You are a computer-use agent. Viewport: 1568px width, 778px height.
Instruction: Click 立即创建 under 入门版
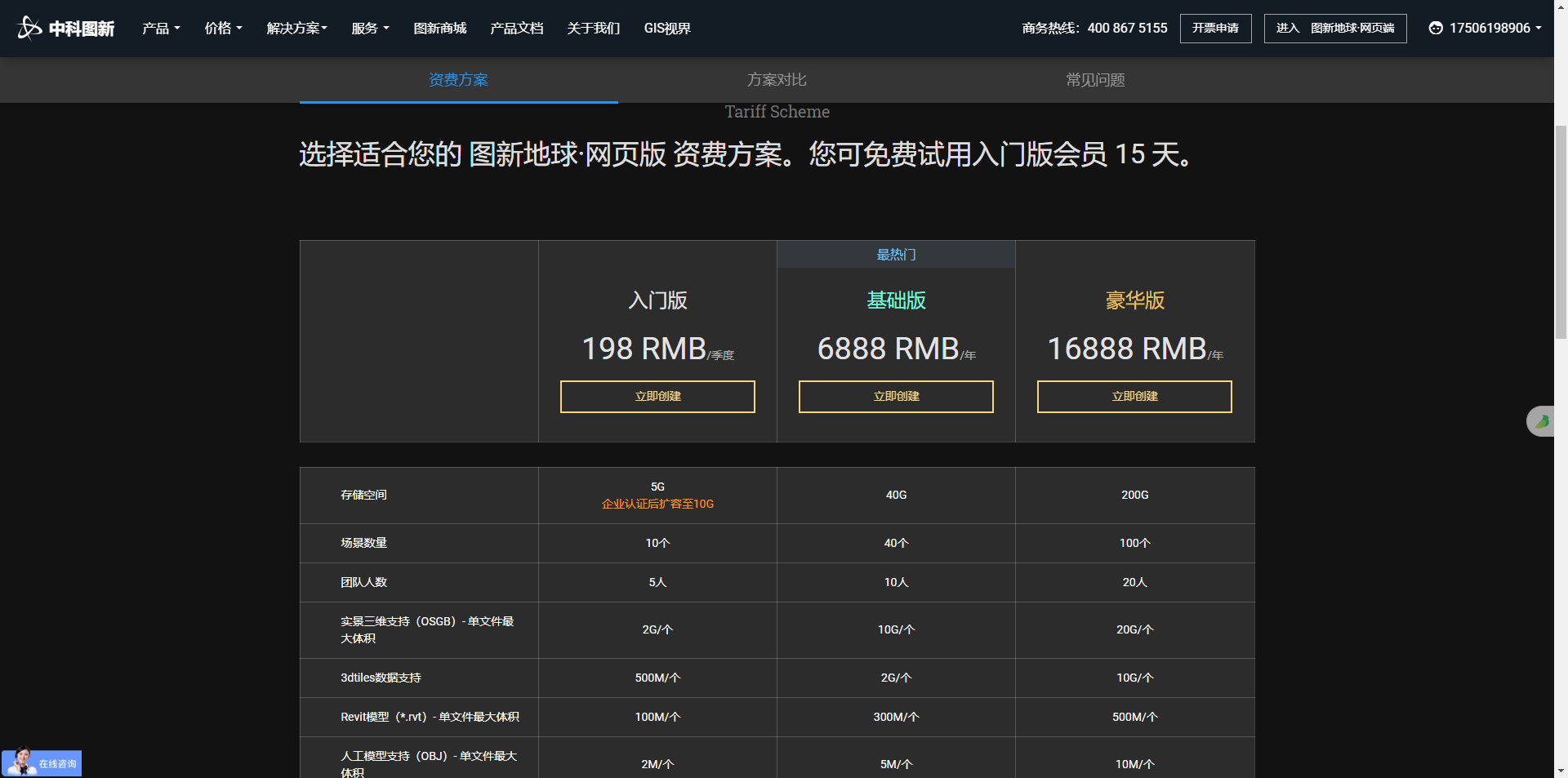click(657, 397)
